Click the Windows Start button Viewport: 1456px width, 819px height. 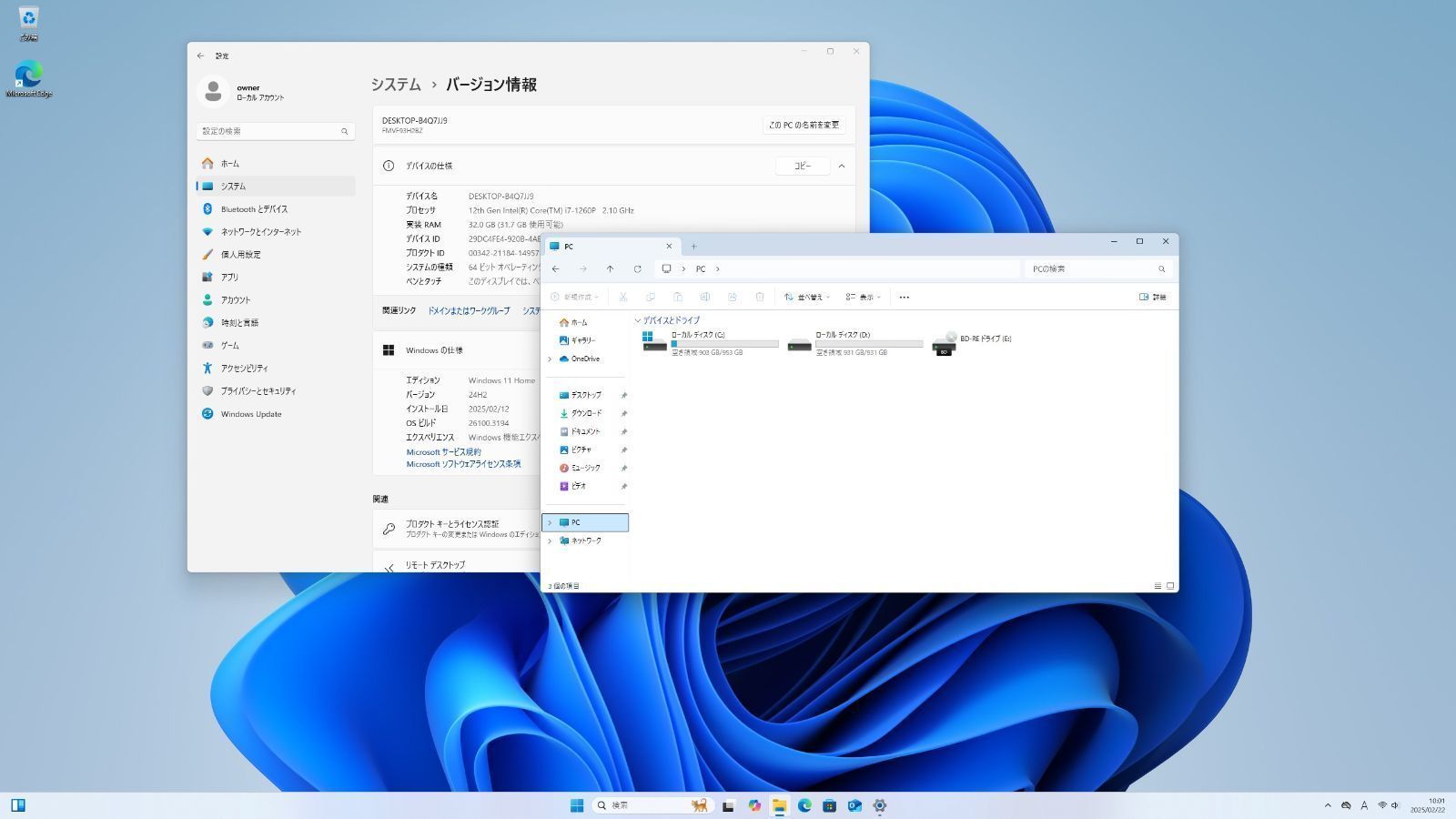(577, 805)
